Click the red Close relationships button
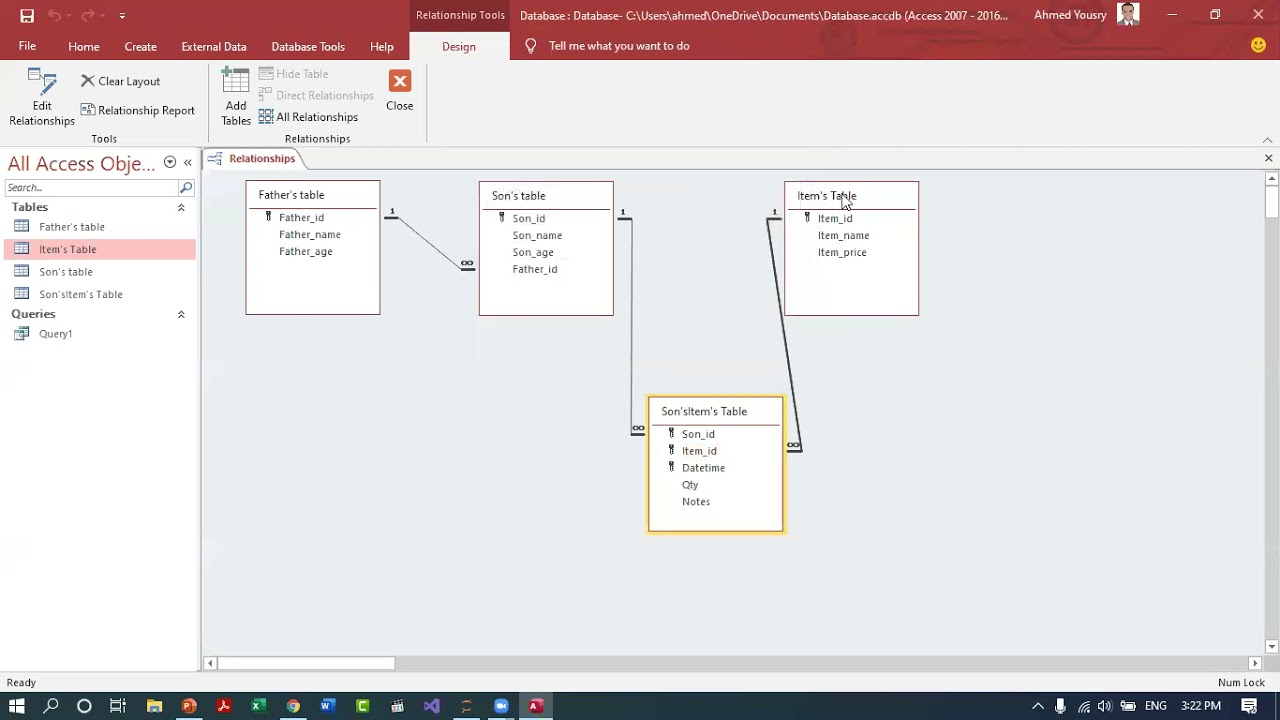 pos(399,91)
